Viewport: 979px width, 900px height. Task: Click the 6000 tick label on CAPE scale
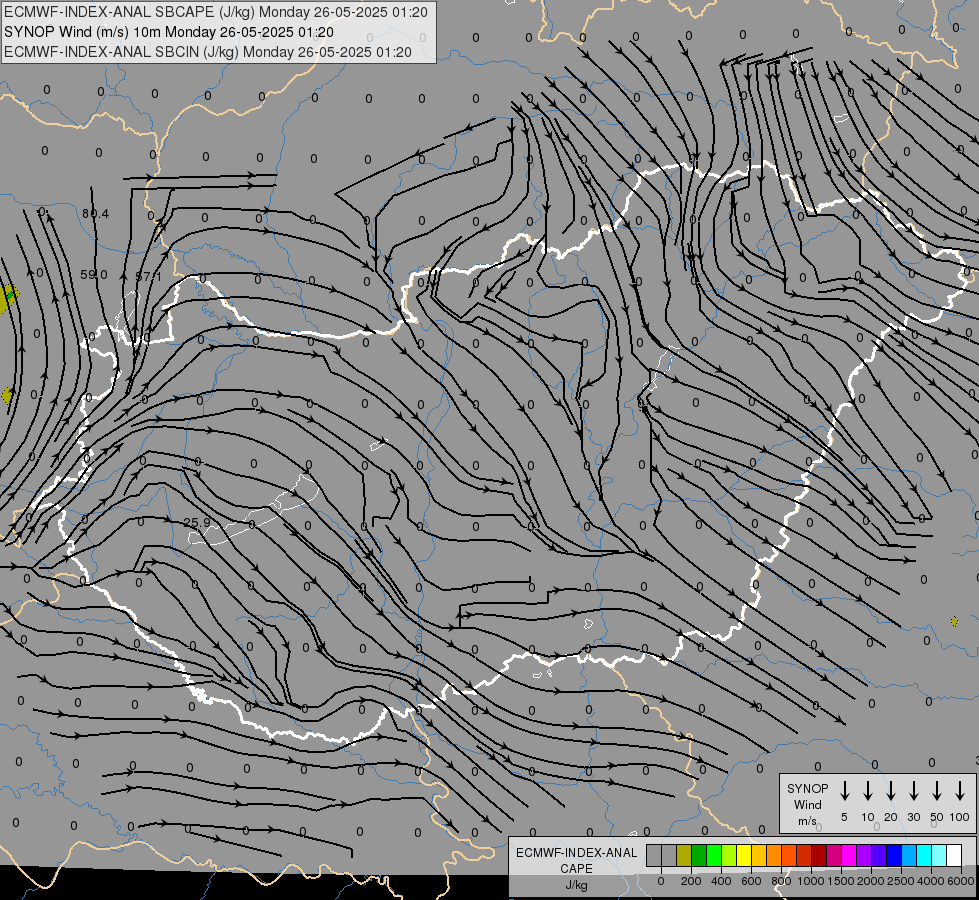[961, 881]
